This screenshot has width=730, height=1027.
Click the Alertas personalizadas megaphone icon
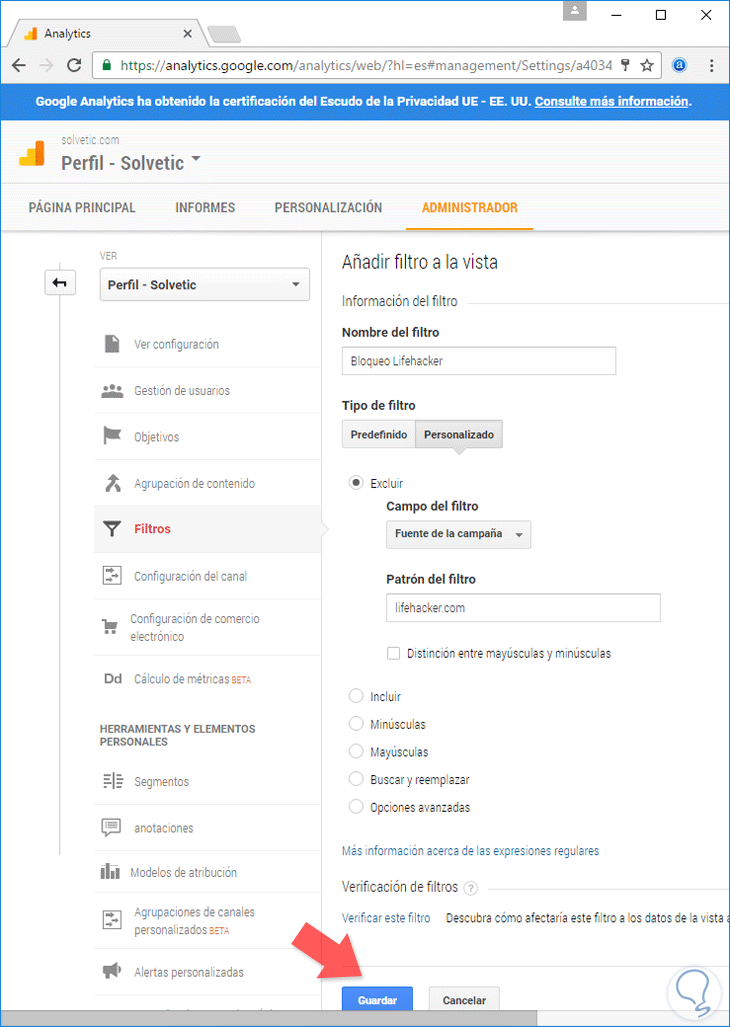tap(112, 972)
